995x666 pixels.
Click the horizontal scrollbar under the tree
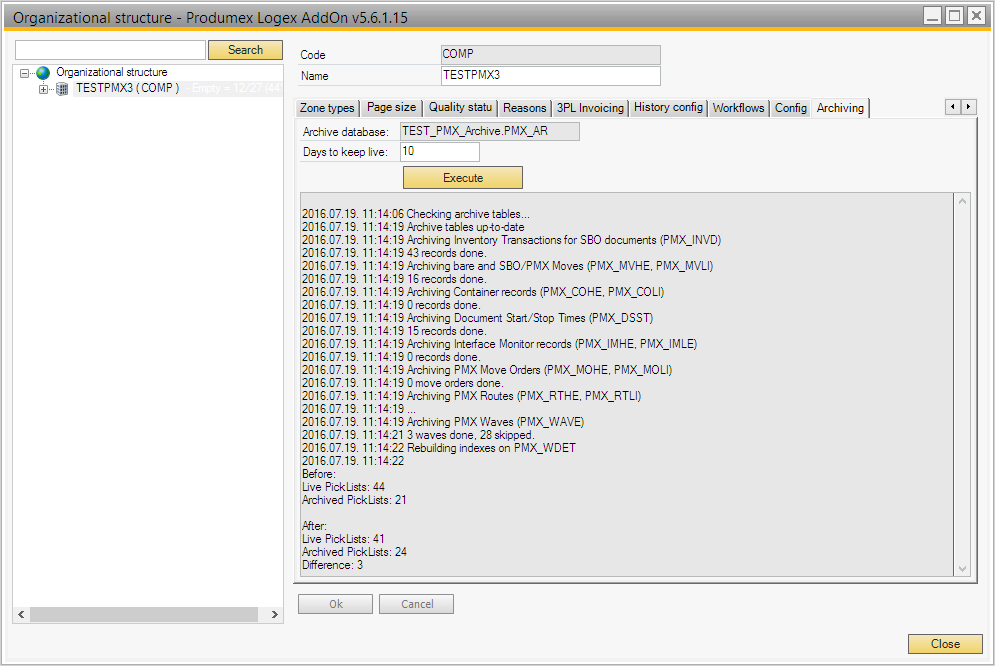tap(147, 614)
